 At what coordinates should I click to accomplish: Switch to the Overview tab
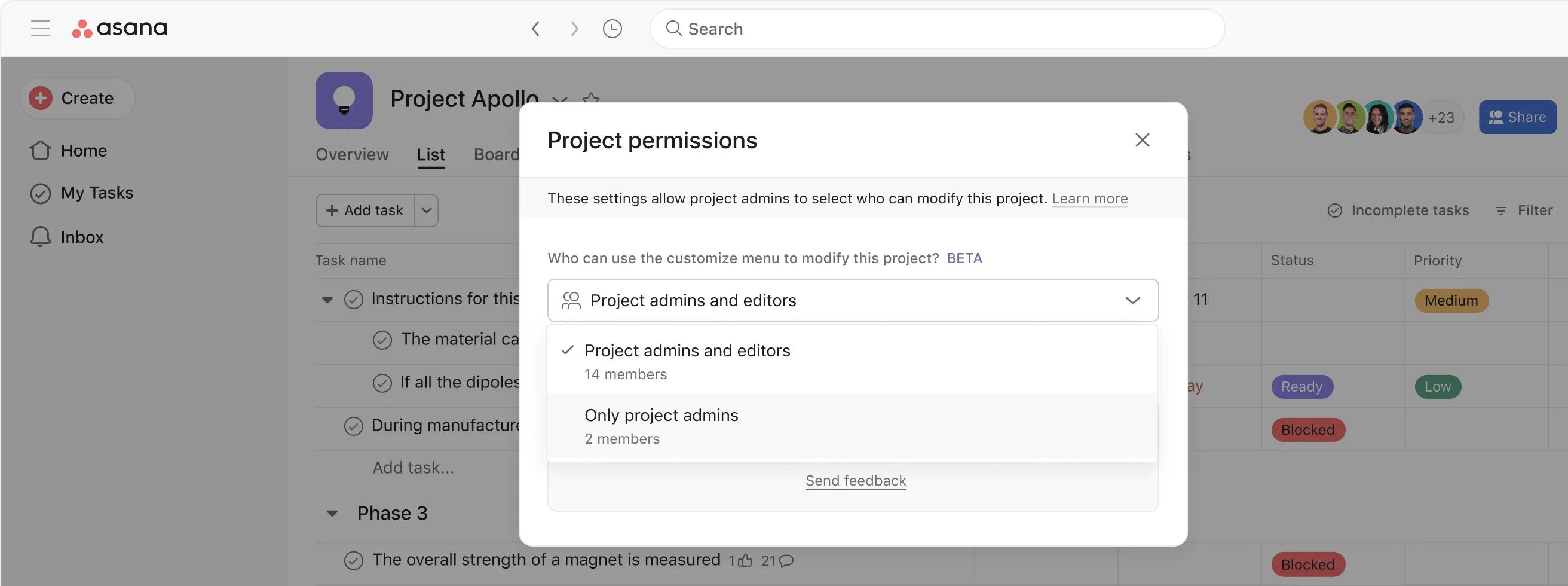pos(352,154)
